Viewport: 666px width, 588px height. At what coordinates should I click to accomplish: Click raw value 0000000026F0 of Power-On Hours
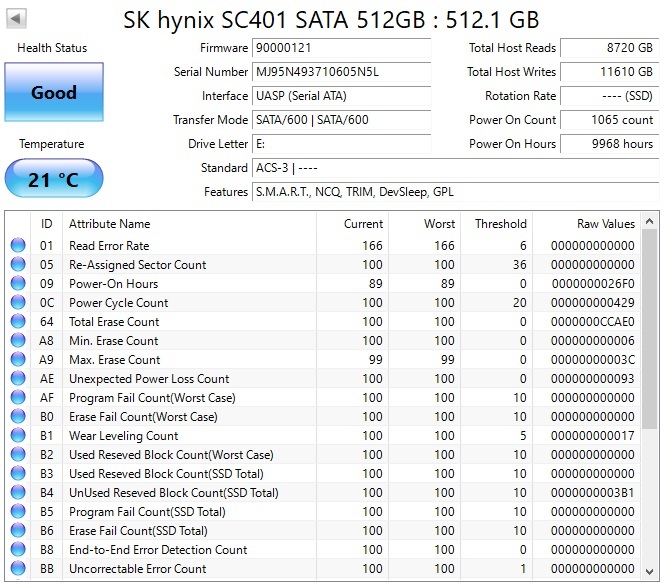[x=593, y=283]
